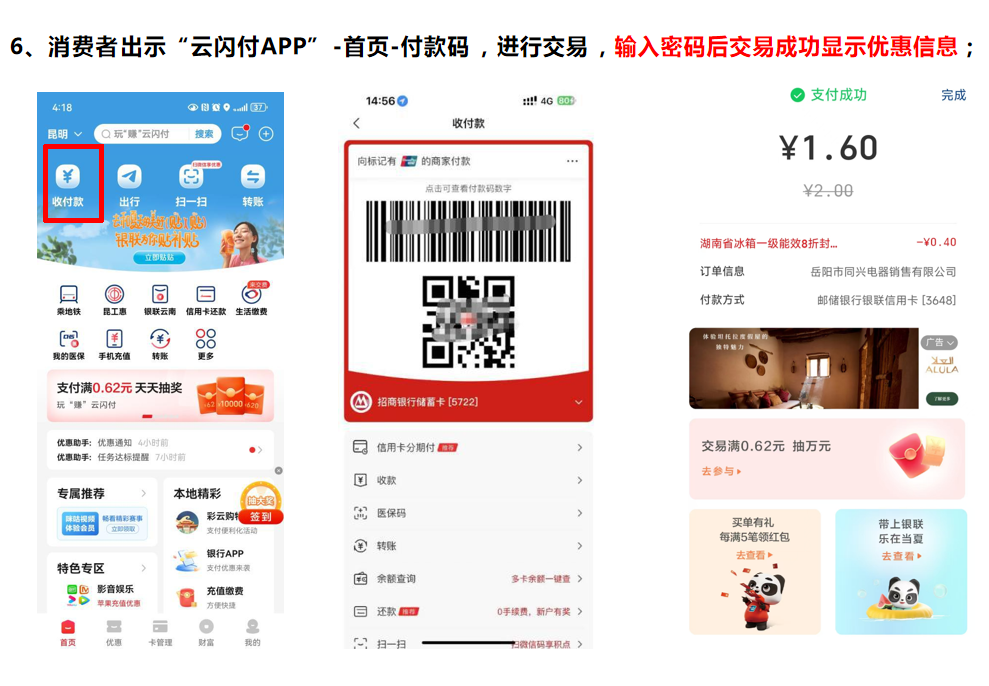
Task: Switch to the 我的 bottom tab
Action: [x=252, y=632]
